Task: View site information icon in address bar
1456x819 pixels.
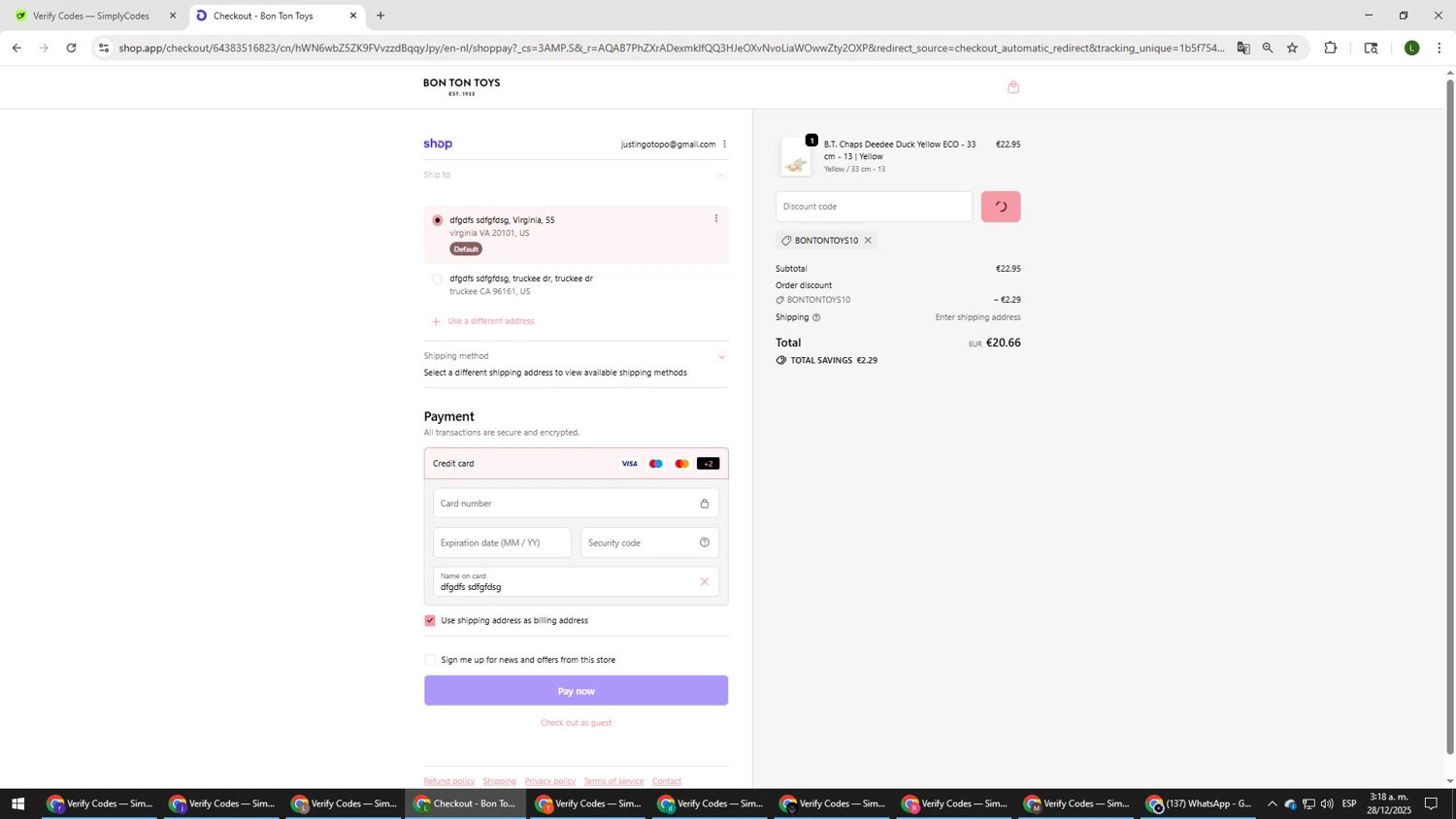Action: coord(104,48)
